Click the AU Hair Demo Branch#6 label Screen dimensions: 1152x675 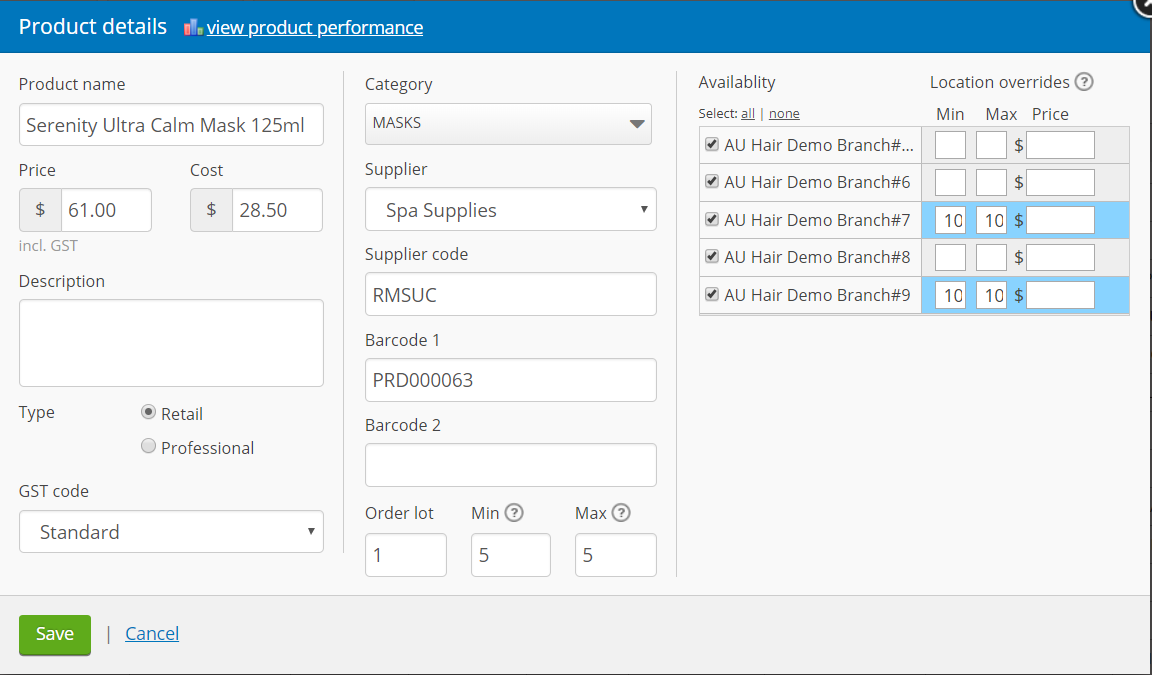[x=817, y=182]
